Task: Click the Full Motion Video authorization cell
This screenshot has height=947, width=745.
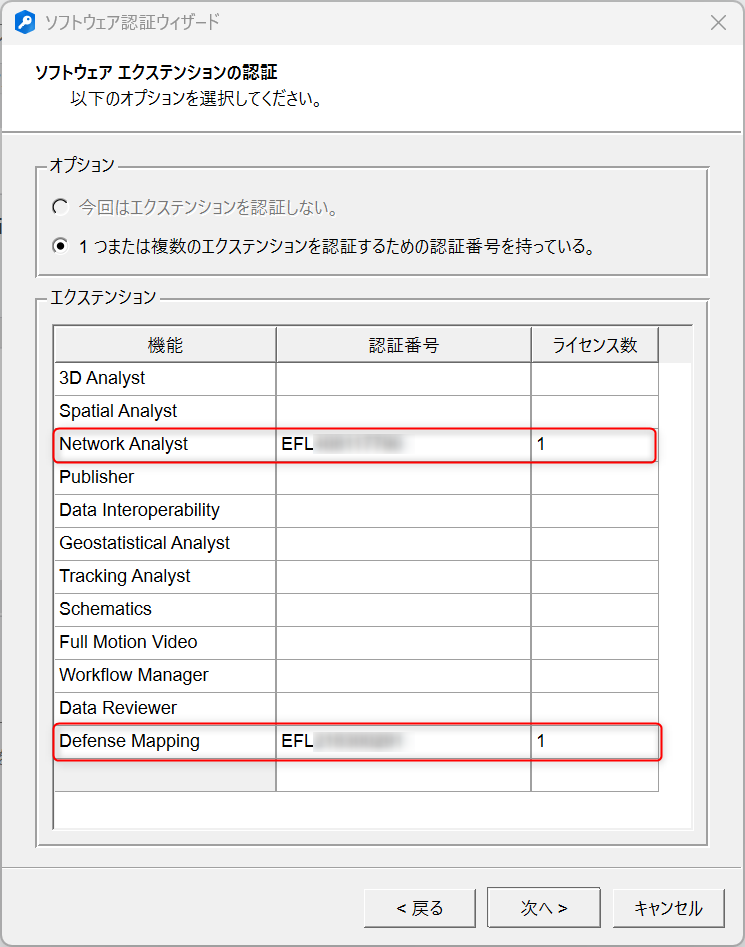Action: [x=403, y=642]
